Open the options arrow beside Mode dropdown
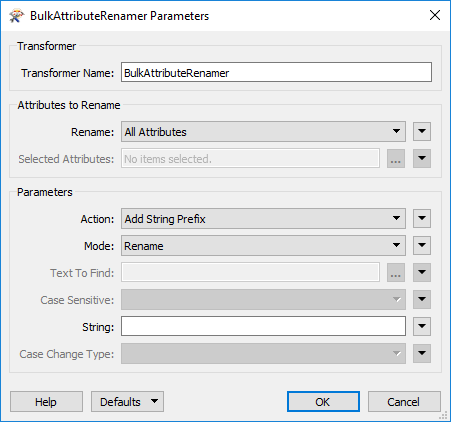451x422 pixels. (x=422, y=246)
